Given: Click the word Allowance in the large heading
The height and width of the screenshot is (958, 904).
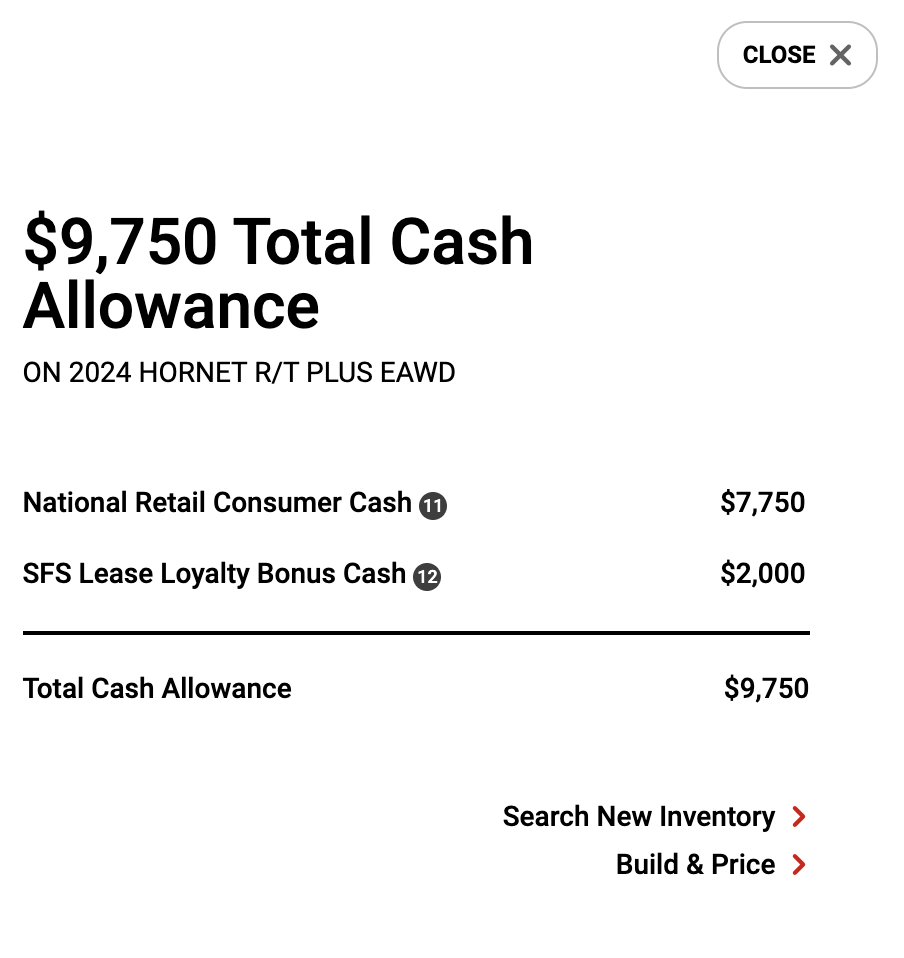Looking at the screenshot, I should point(171,305).
